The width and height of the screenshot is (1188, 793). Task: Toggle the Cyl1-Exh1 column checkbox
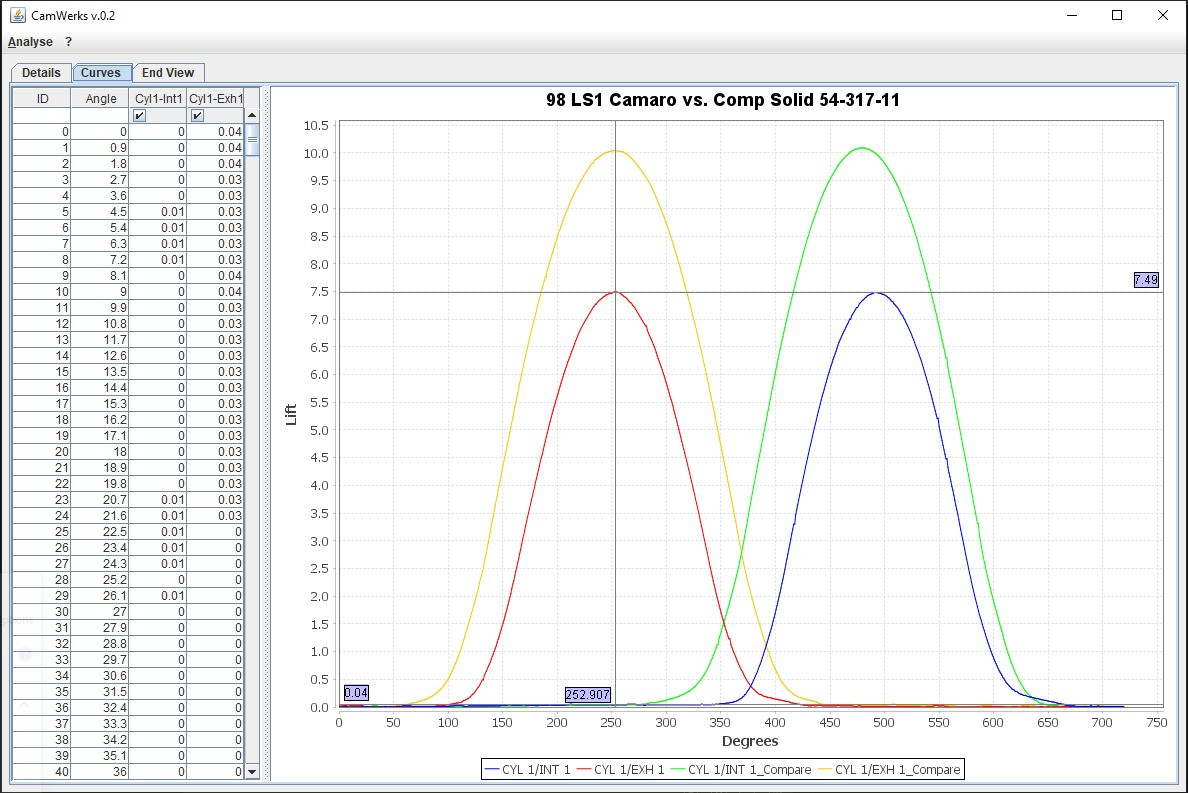[197, 115]
